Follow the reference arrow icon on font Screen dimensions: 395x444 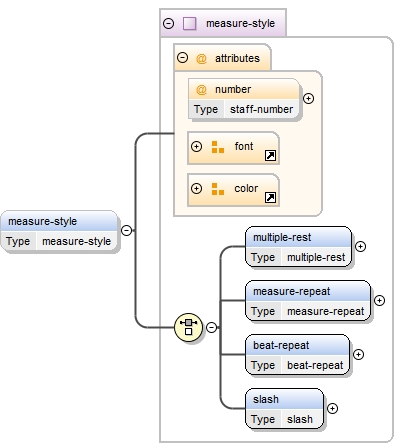click(x=270, y=155)
